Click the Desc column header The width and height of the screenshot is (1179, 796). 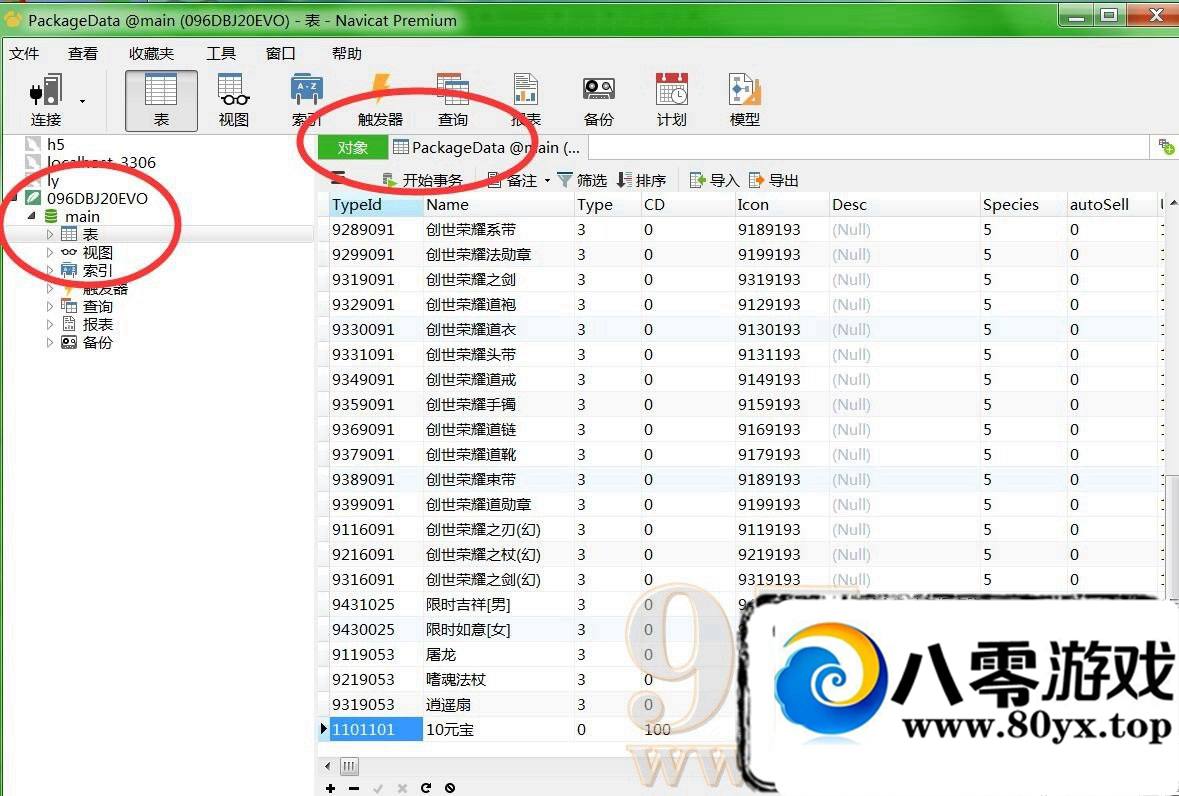[905, 204]
